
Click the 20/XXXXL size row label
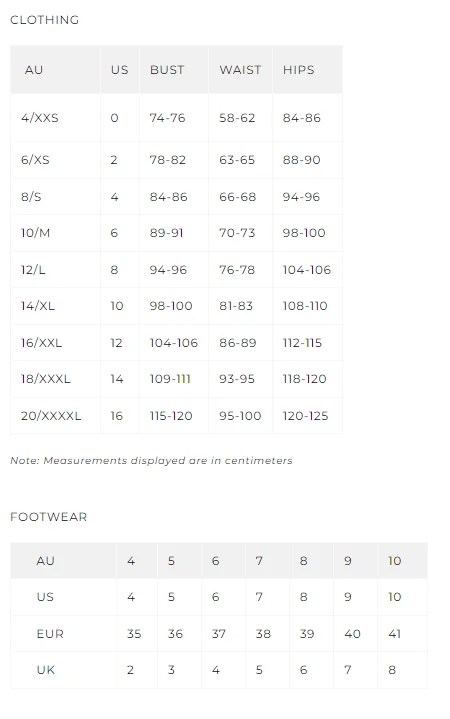point(51,416)
